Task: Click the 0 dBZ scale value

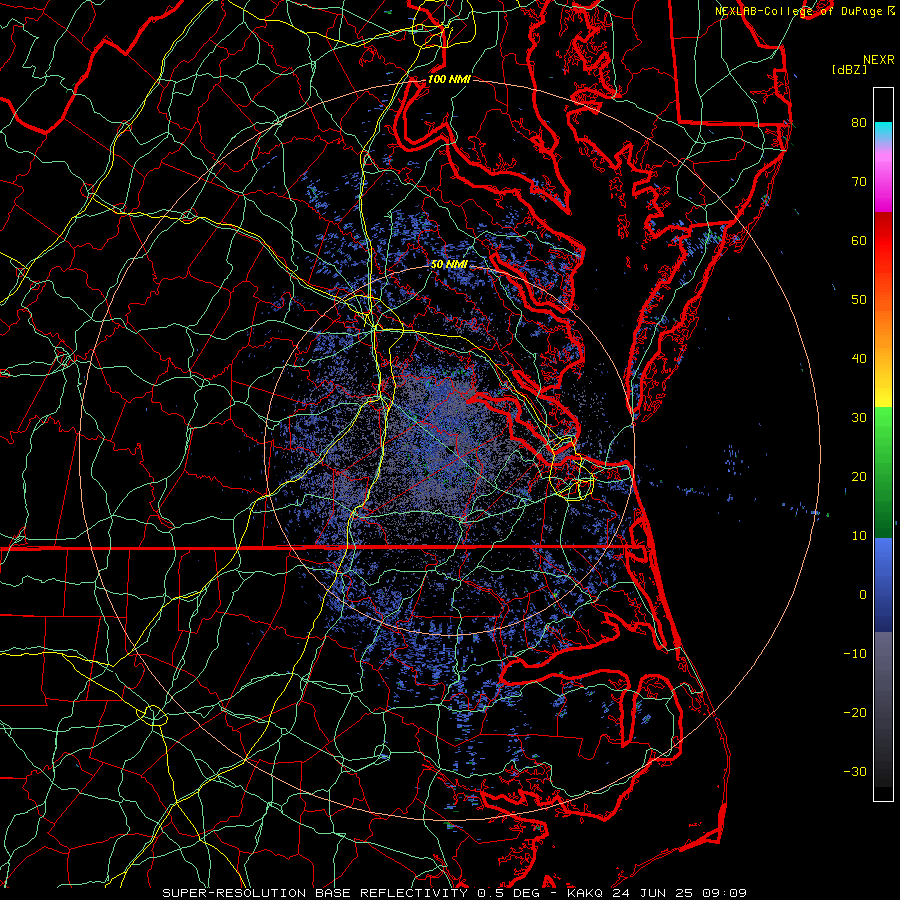Action: (x=863, y=595)
